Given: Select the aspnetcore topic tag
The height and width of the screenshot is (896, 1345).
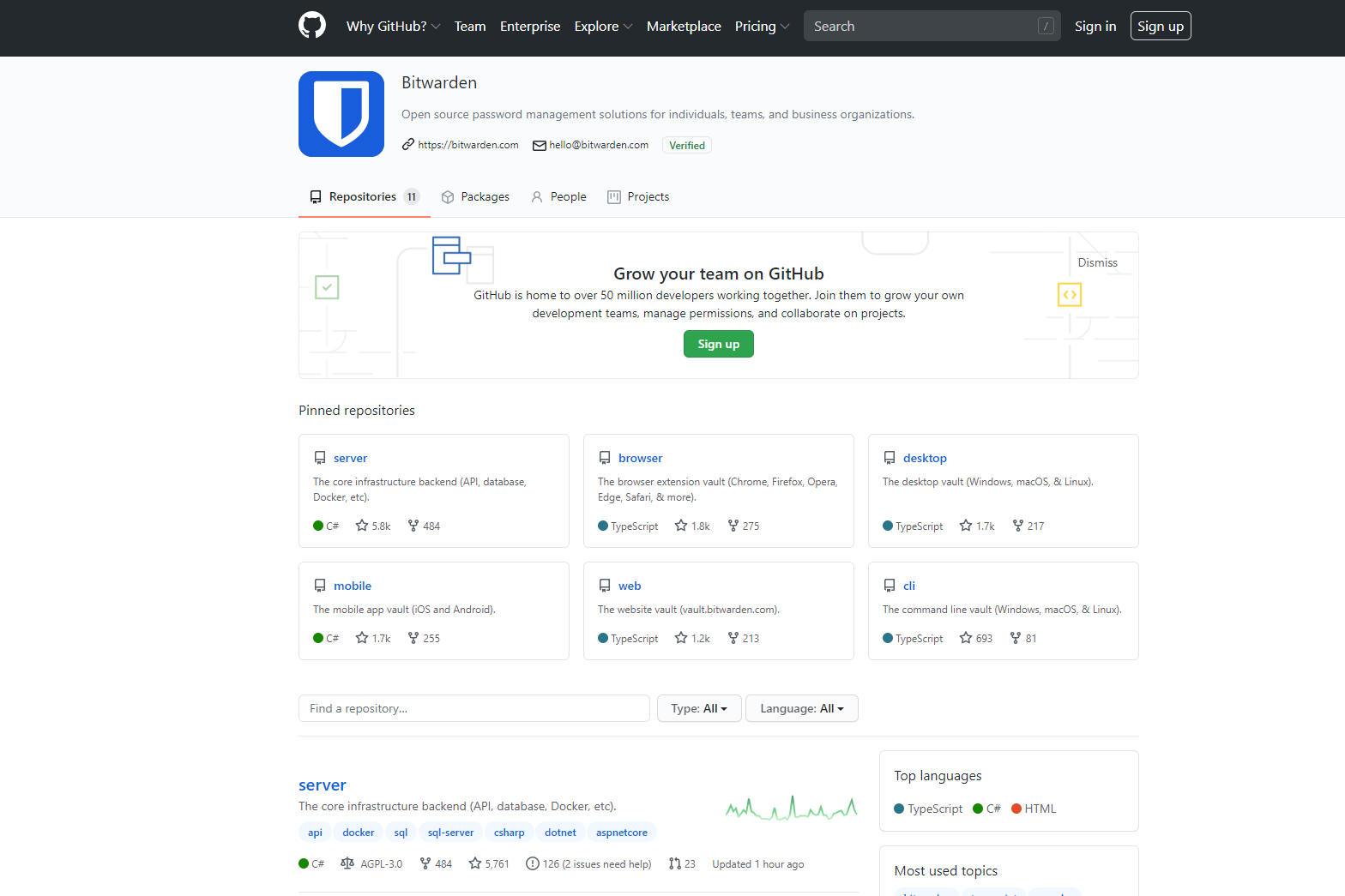Looking at the screenshot, I should click(622, 832).
